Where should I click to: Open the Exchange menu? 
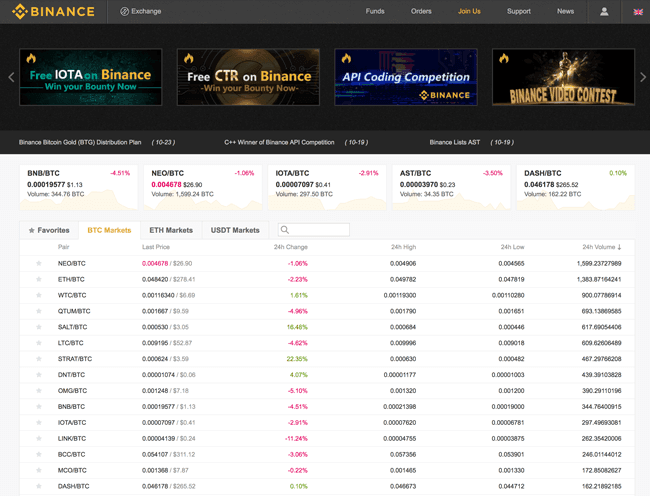[x=141, y=12]
